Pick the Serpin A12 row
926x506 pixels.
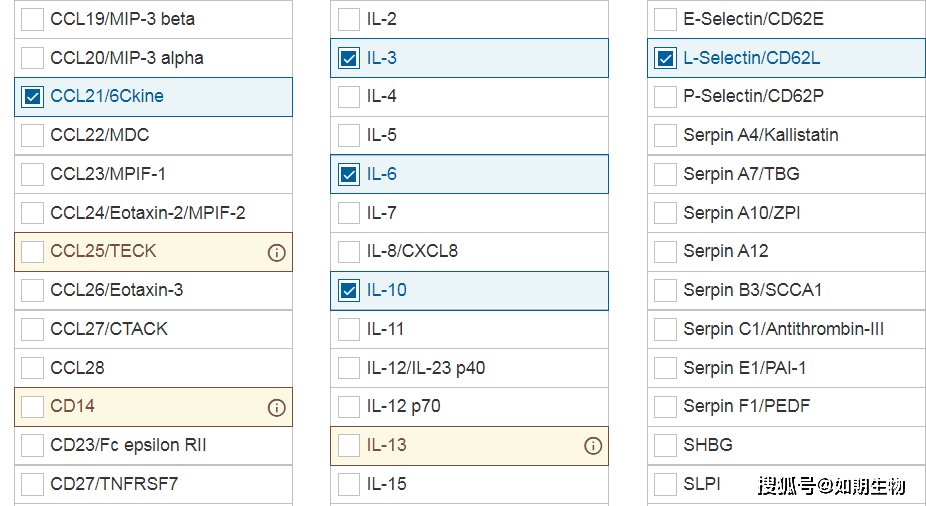(787, 252)
